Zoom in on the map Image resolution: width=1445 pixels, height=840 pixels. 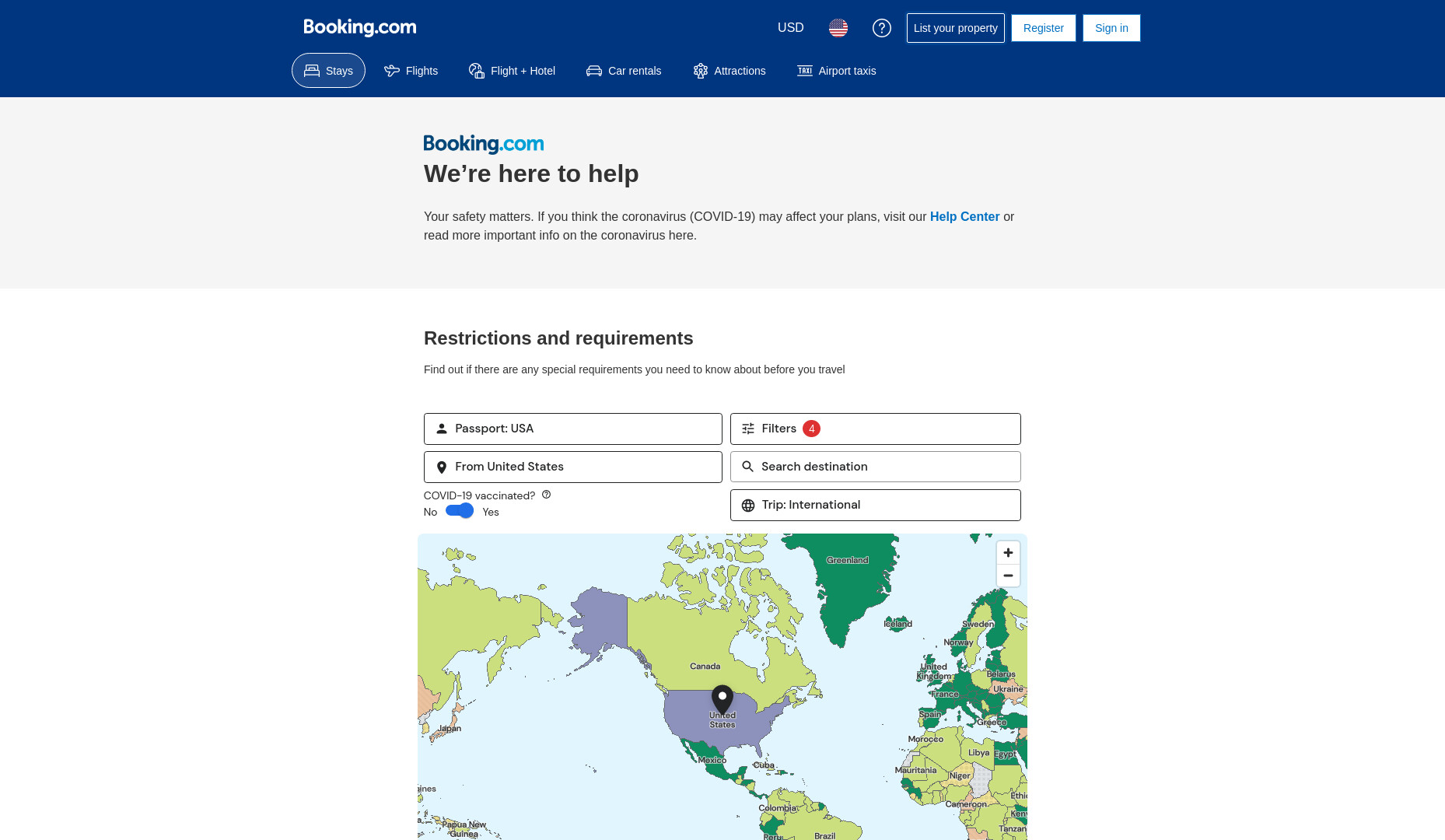click(1008, 552)
